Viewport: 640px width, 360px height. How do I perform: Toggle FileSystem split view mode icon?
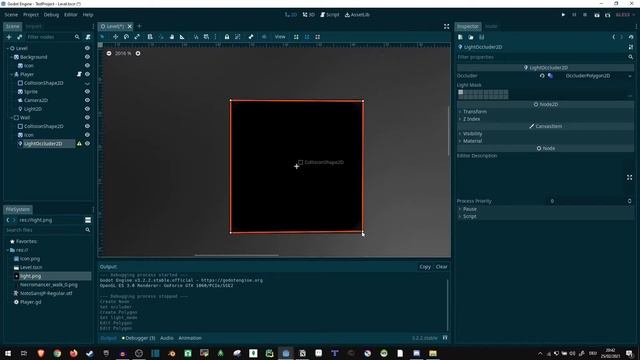tap(88, 220)
